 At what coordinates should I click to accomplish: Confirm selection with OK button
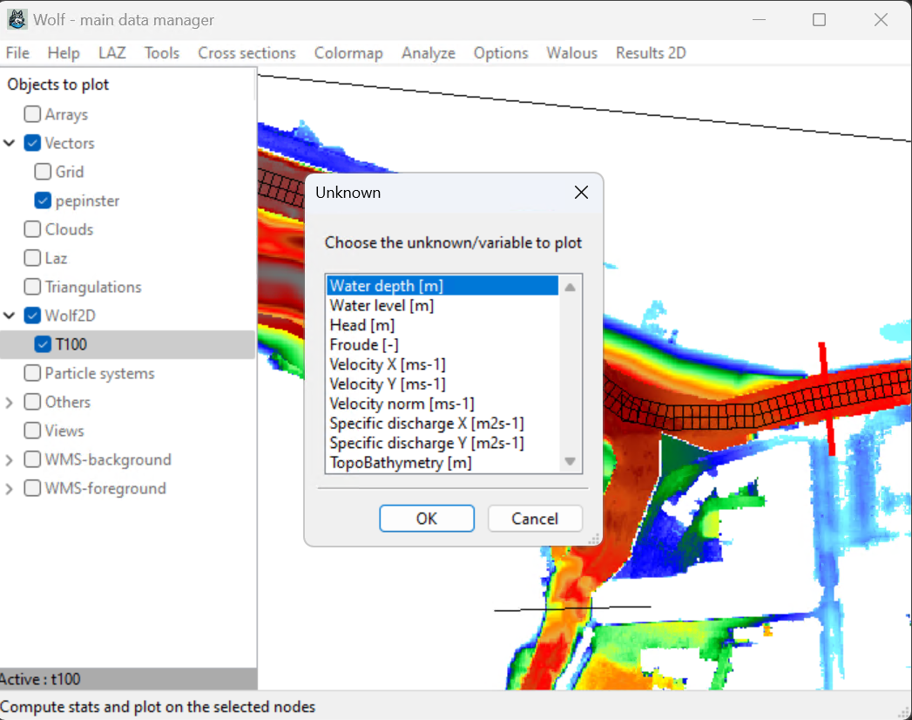(x=427, y=518)
